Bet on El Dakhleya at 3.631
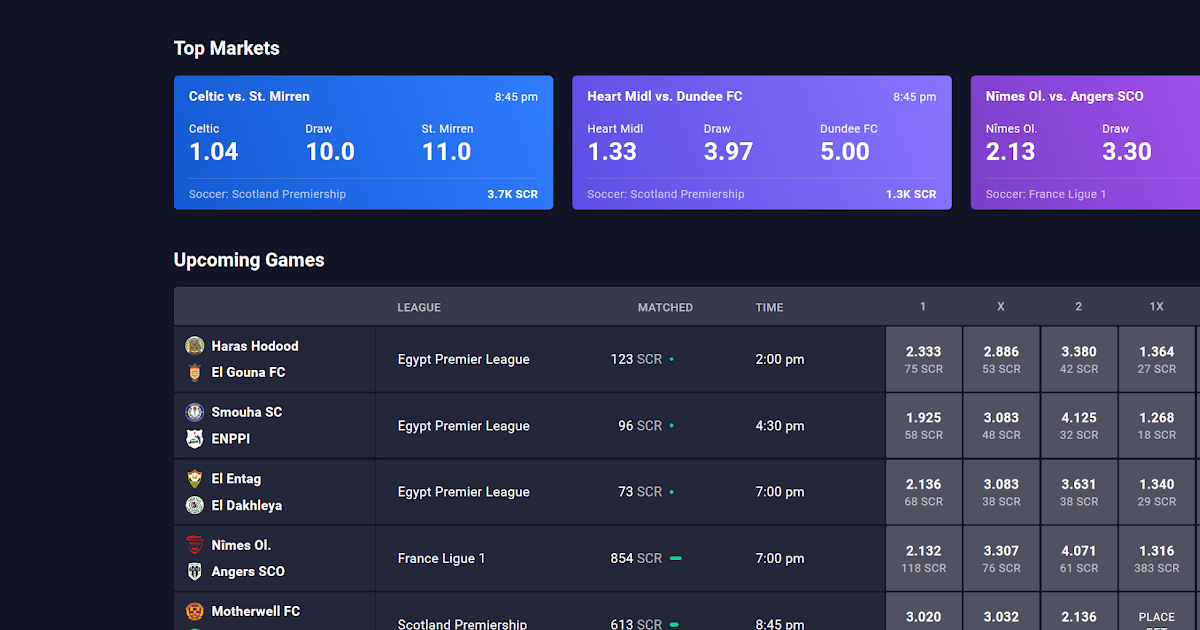This screenshot has height=630, width=1200. 1079,492
